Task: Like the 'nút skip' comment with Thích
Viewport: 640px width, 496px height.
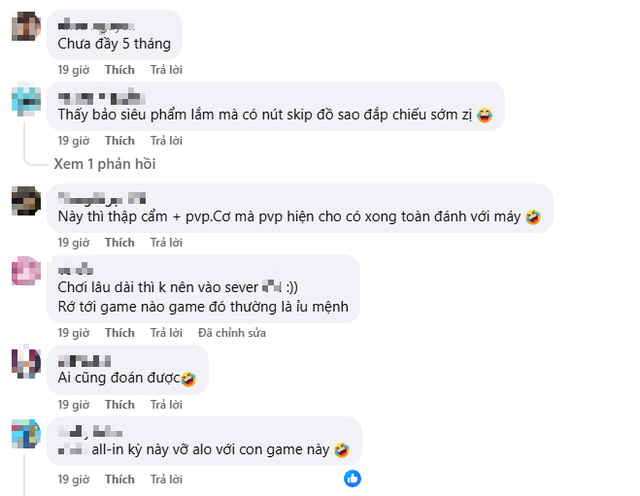Action: click(x=120, y=142)
